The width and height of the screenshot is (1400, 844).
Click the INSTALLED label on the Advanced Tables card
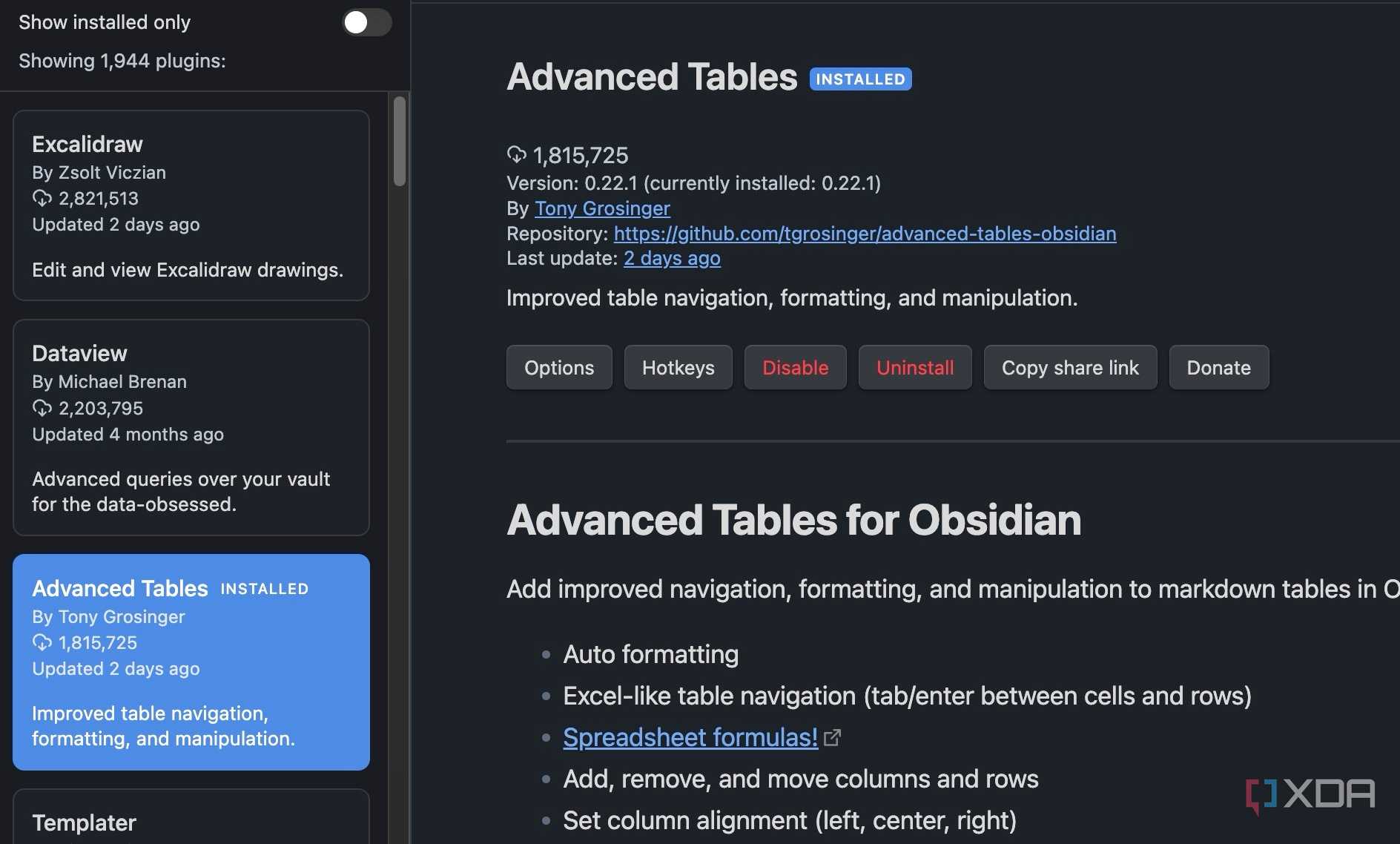coord(265,589)
